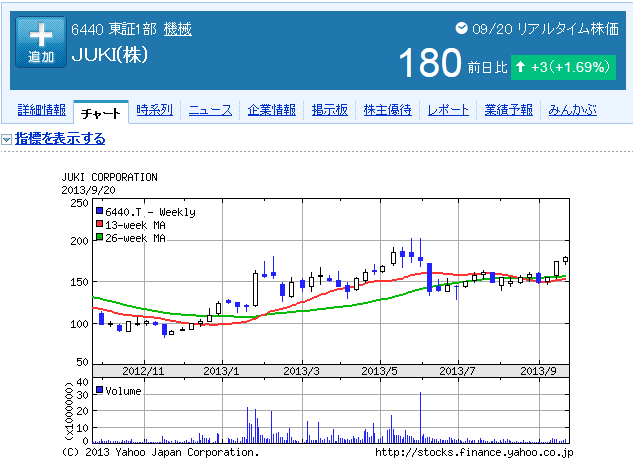Click the 09/20 リアルタイム株価 label

coord(545,29)
